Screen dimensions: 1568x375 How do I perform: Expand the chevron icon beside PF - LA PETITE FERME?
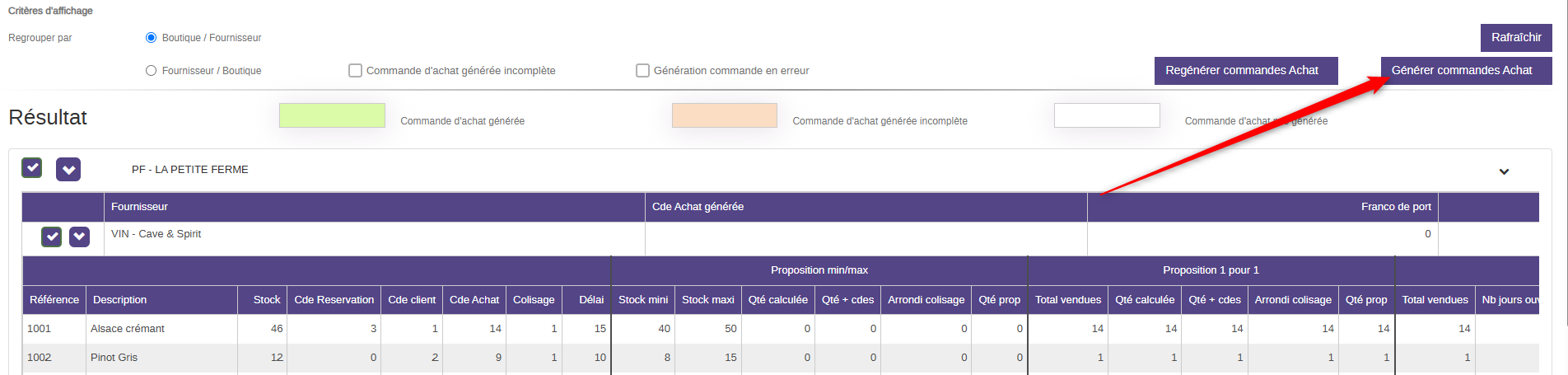[x=68, y=169]
